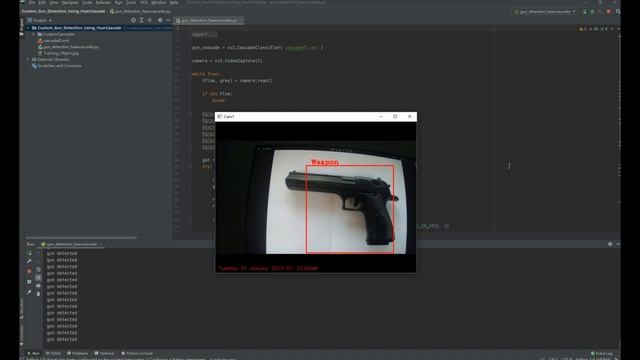Click the camera feed in Cam1 window
640x360 pixels.
click(x=316, y=197)
